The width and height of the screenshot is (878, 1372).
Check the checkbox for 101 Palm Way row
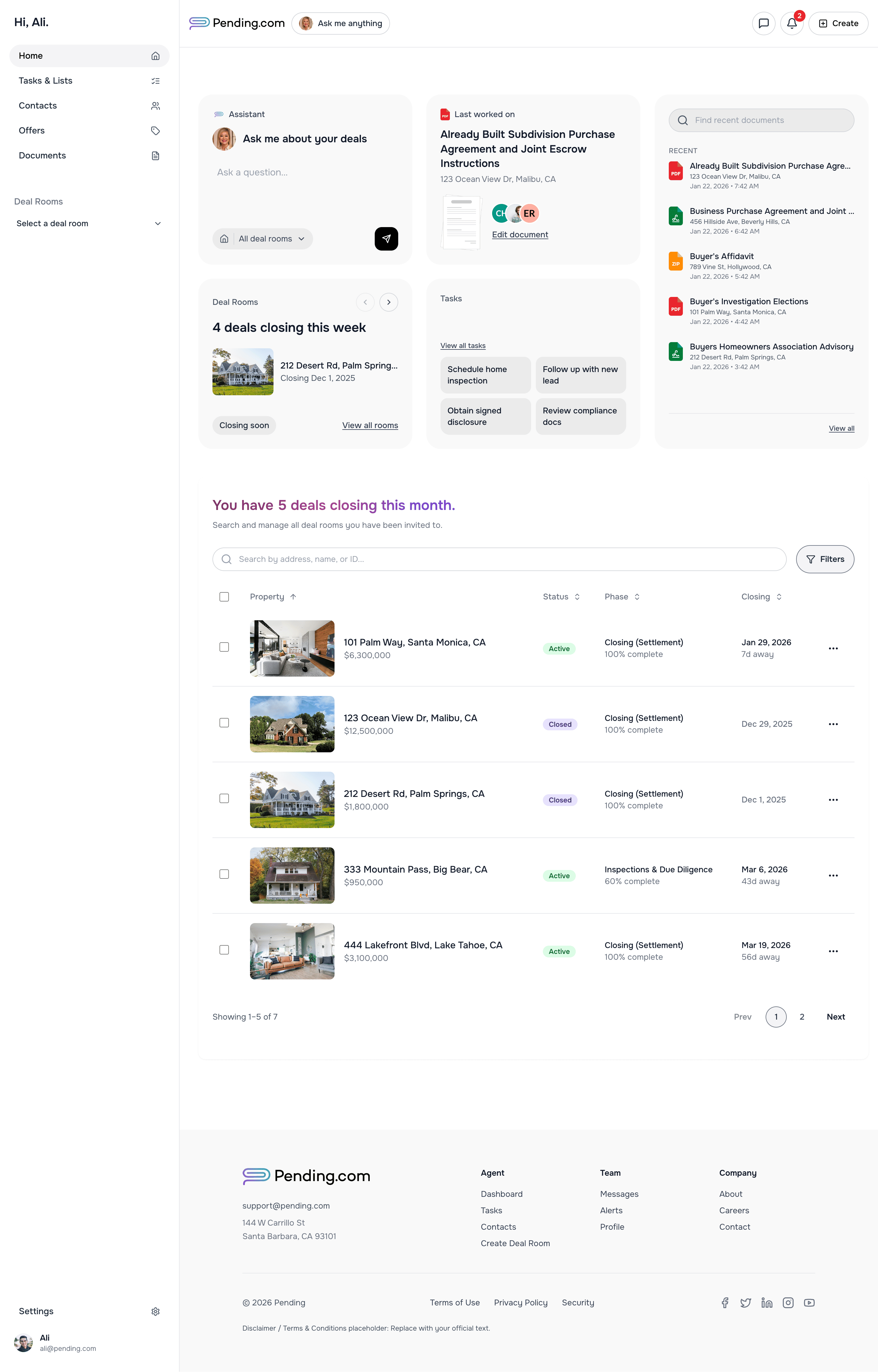click(x=224, y=647)
